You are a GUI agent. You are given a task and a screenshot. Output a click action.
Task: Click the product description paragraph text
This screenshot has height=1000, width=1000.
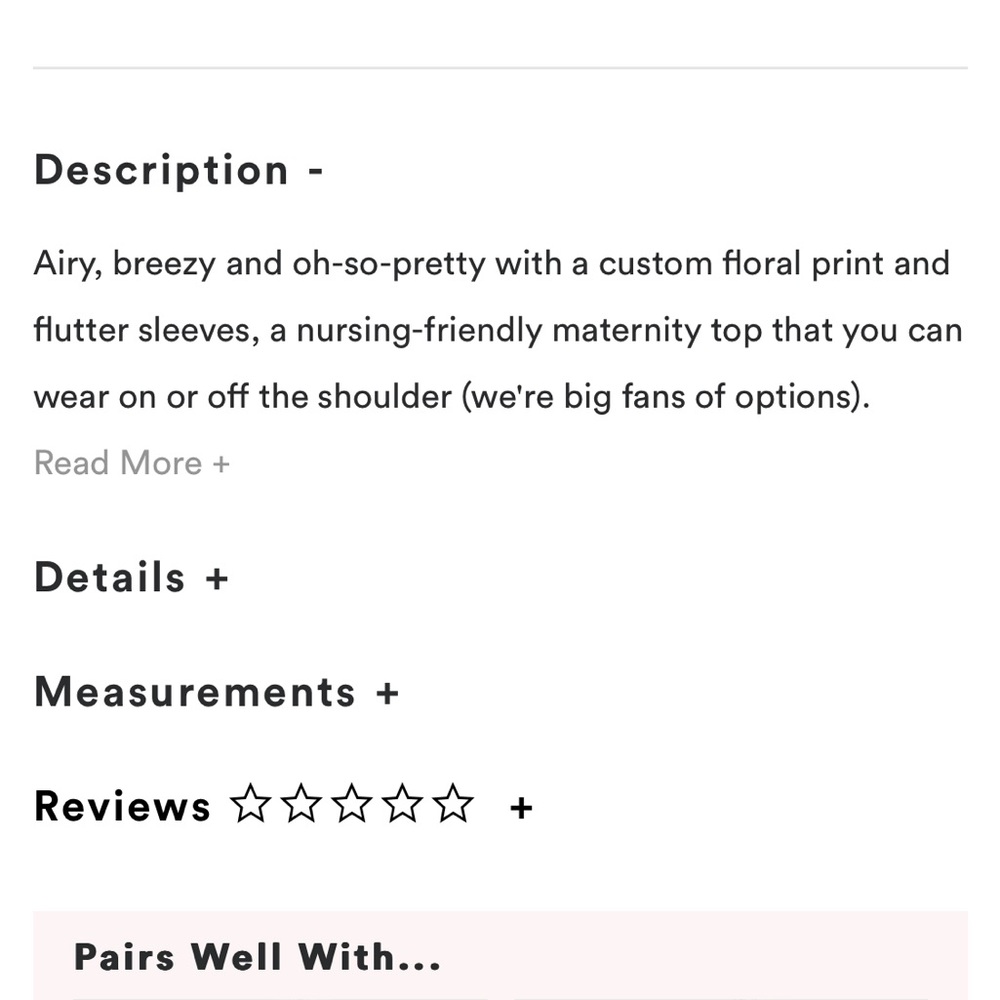point(499,330)
